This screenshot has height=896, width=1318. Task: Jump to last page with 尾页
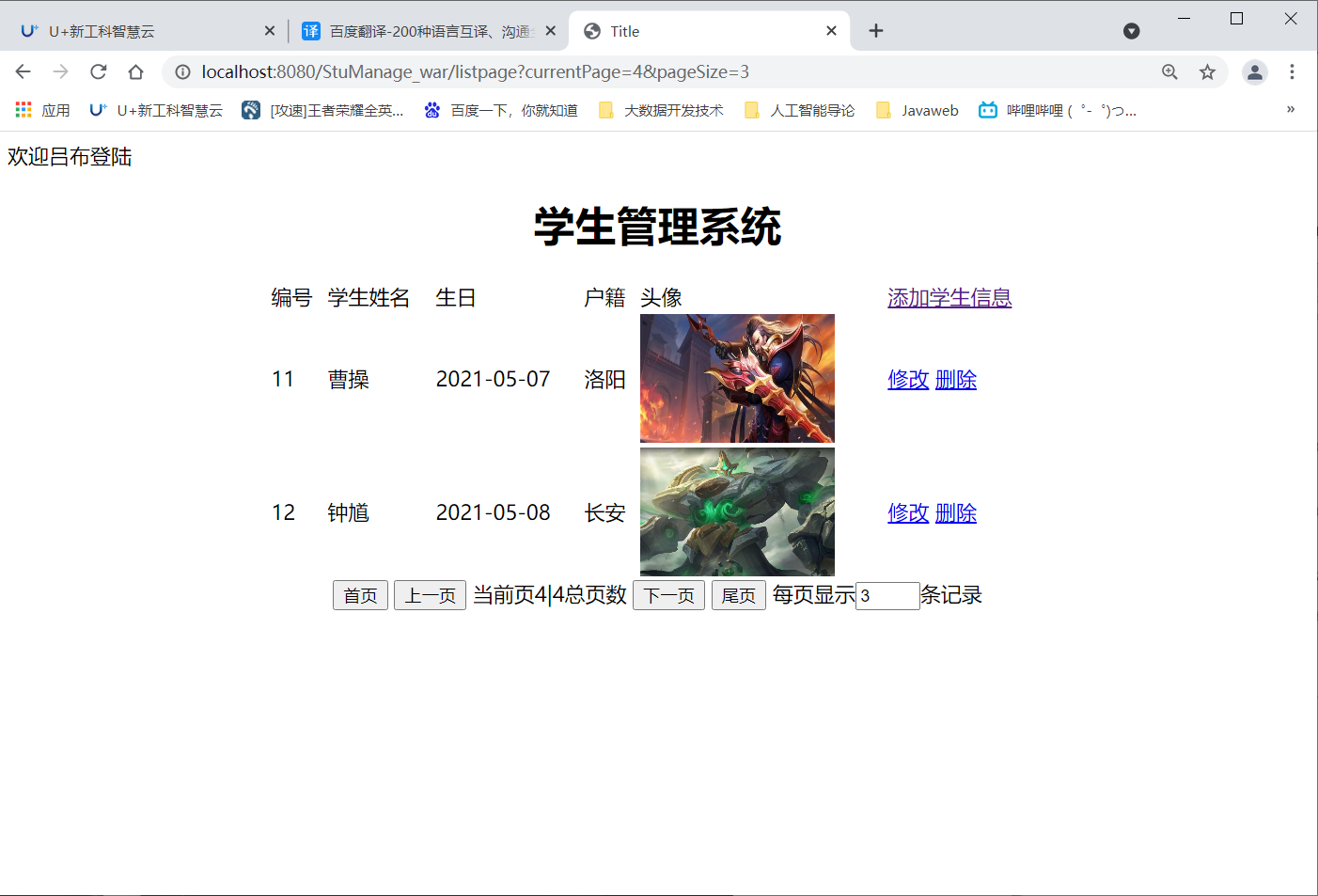coord(738,595)
